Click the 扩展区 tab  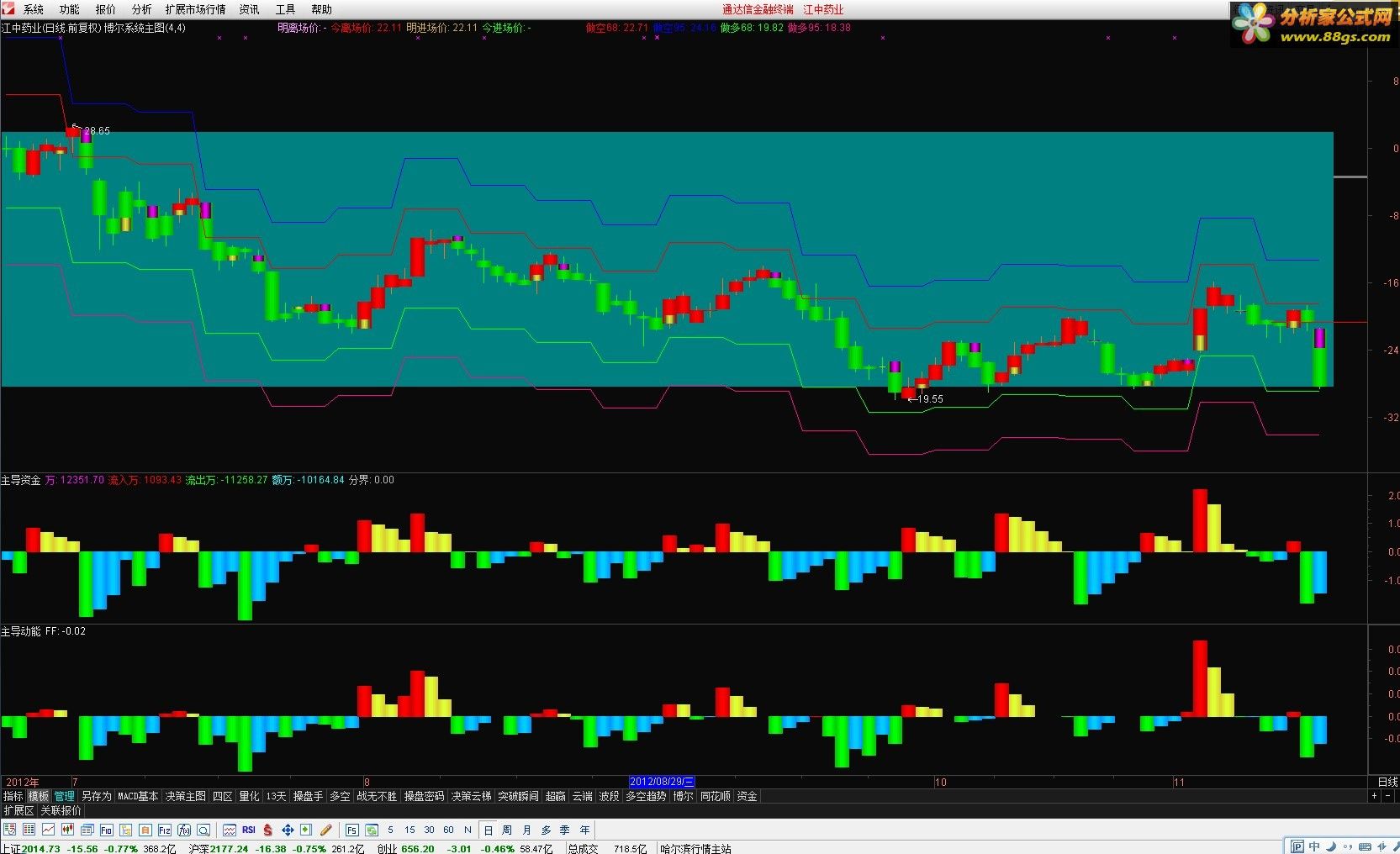tap(18, 810)
